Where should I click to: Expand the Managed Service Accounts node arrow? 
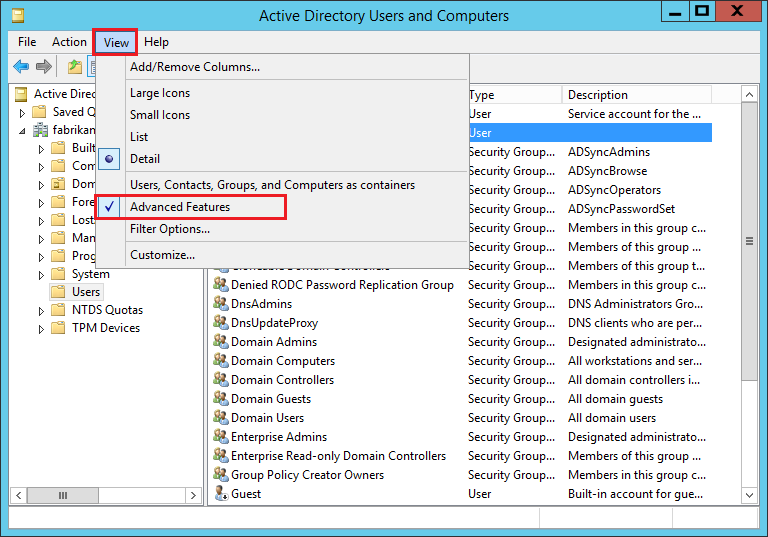tap(41, 239)
